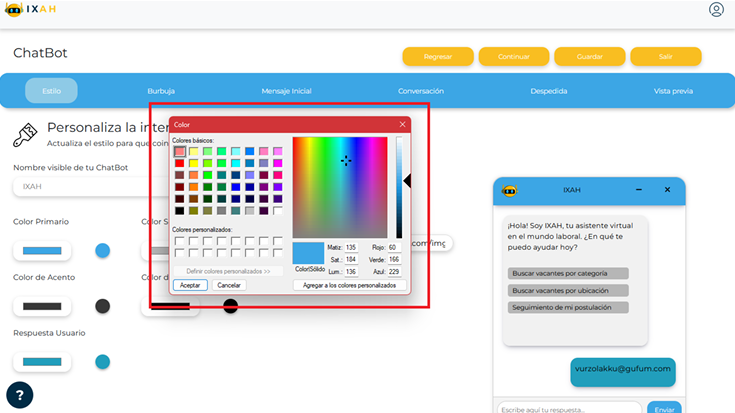Click the Matiz value field

[351, 247]
